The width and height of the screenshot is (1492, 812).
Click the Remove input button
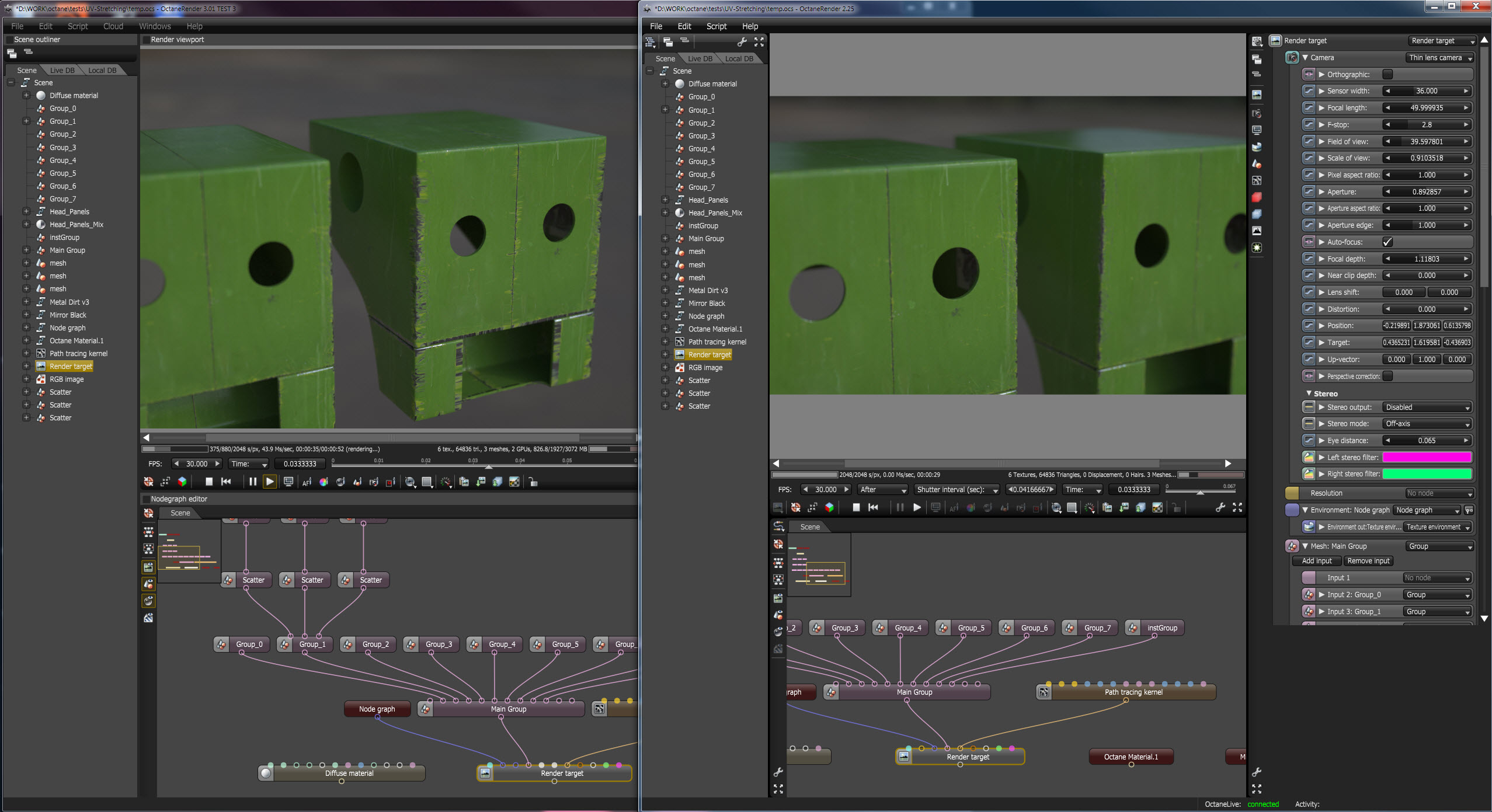[x=1368, y=561]
